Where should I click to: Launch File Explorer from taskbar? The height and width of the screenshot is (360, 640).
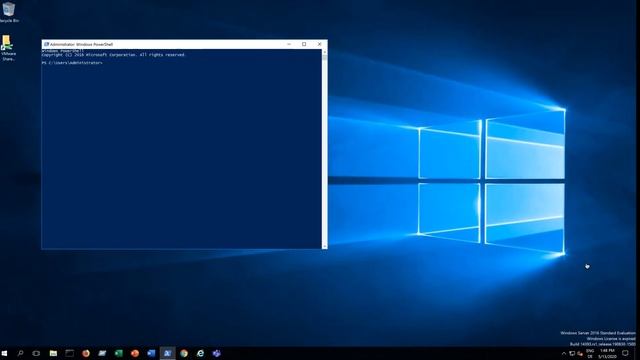53,353
